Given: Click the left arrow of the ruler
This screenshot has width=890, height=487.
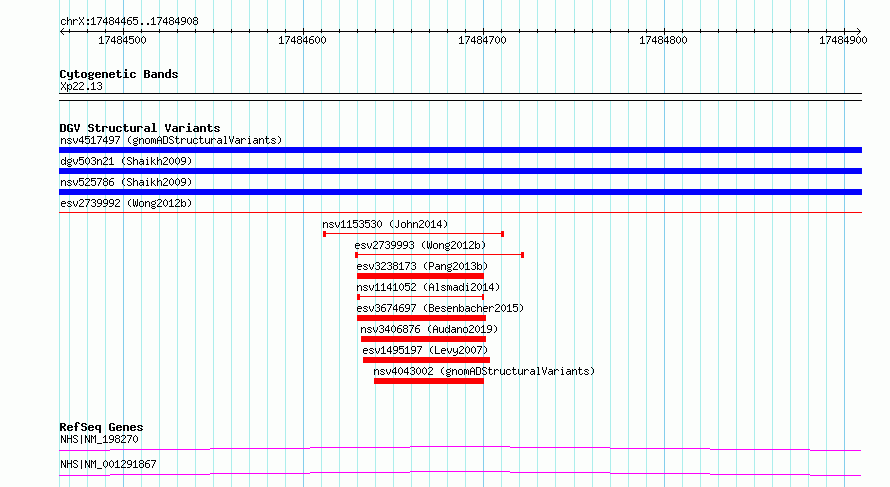Looking at the screenshot, I should 62,32.
